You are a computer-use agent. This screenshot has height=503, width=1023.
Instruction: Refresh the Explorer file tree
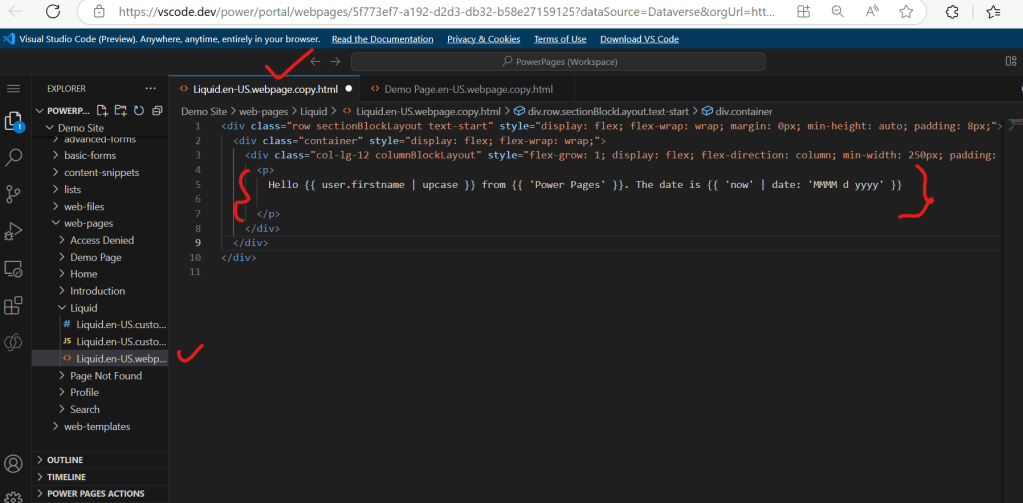[139, 110]
